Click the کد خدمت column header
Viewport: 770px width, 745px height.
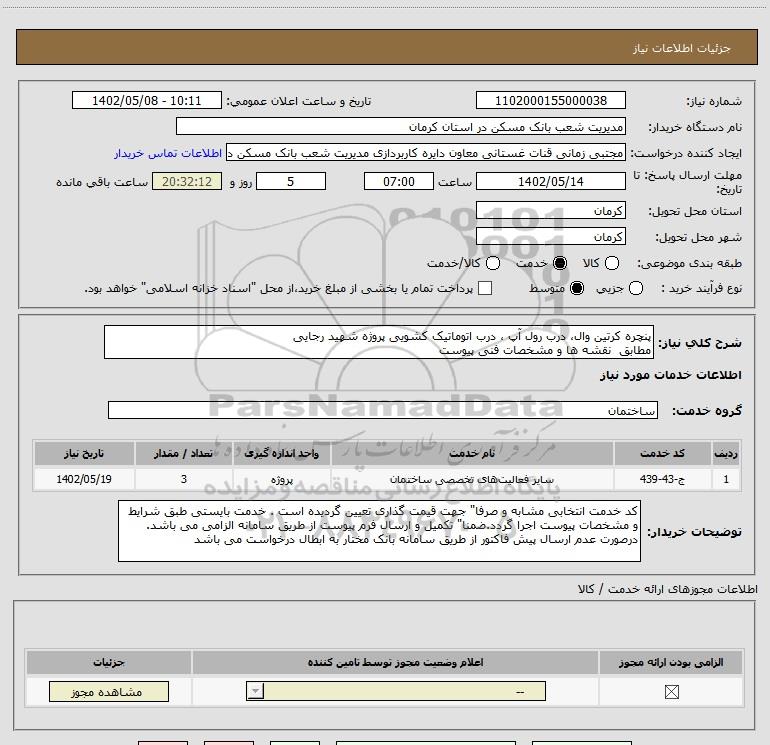click(662, 453)
